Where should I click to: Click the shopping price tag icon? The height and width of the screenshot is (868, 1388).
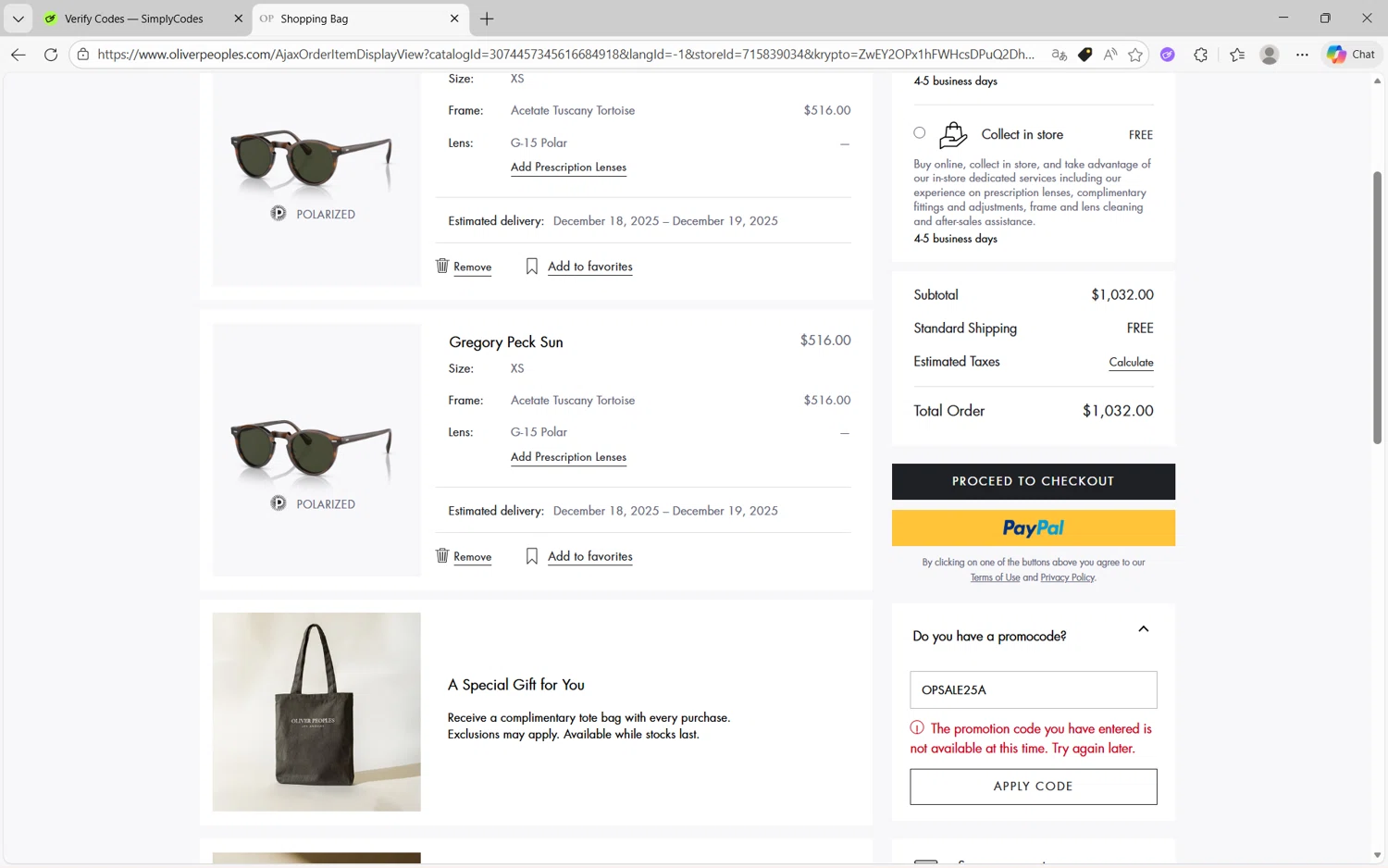1084,55
